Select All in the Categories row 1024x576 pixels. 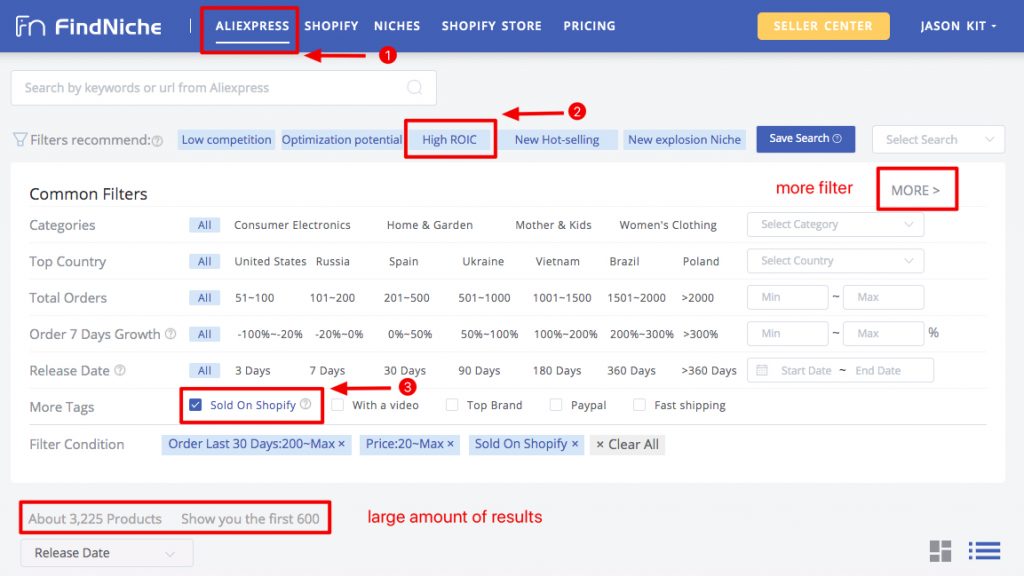coord(204,225)
